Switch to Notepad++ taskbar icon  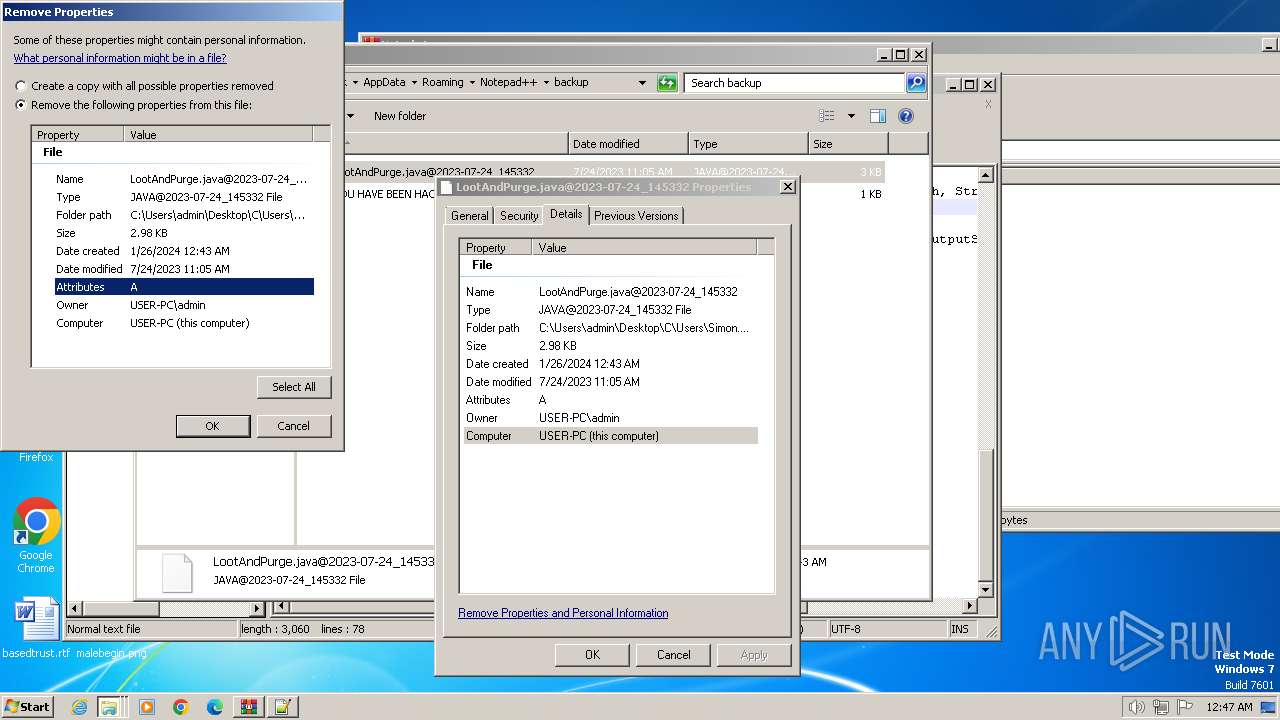tap(282, 707)
